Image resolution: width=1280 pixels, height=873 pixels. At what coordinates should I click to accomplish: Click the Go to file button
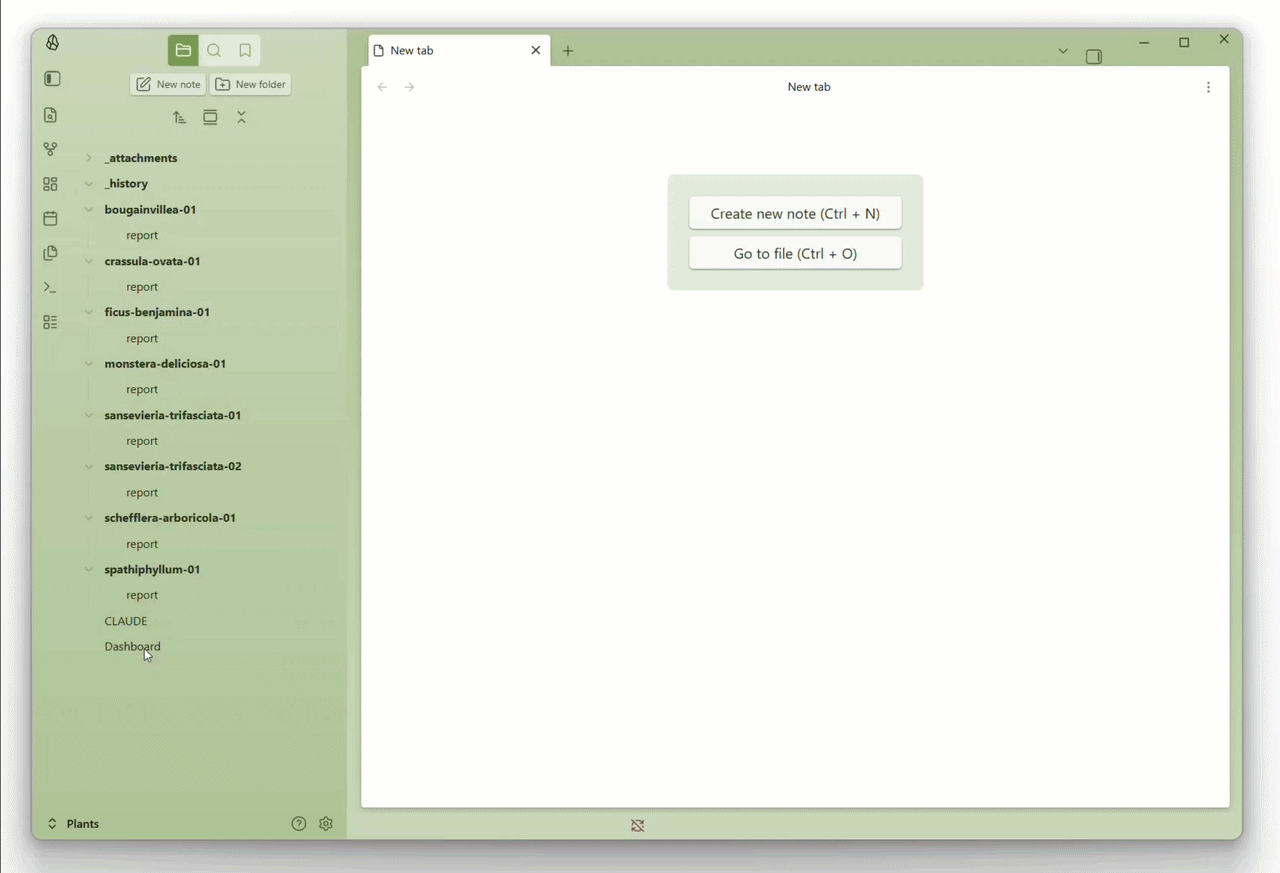point(795,254)
